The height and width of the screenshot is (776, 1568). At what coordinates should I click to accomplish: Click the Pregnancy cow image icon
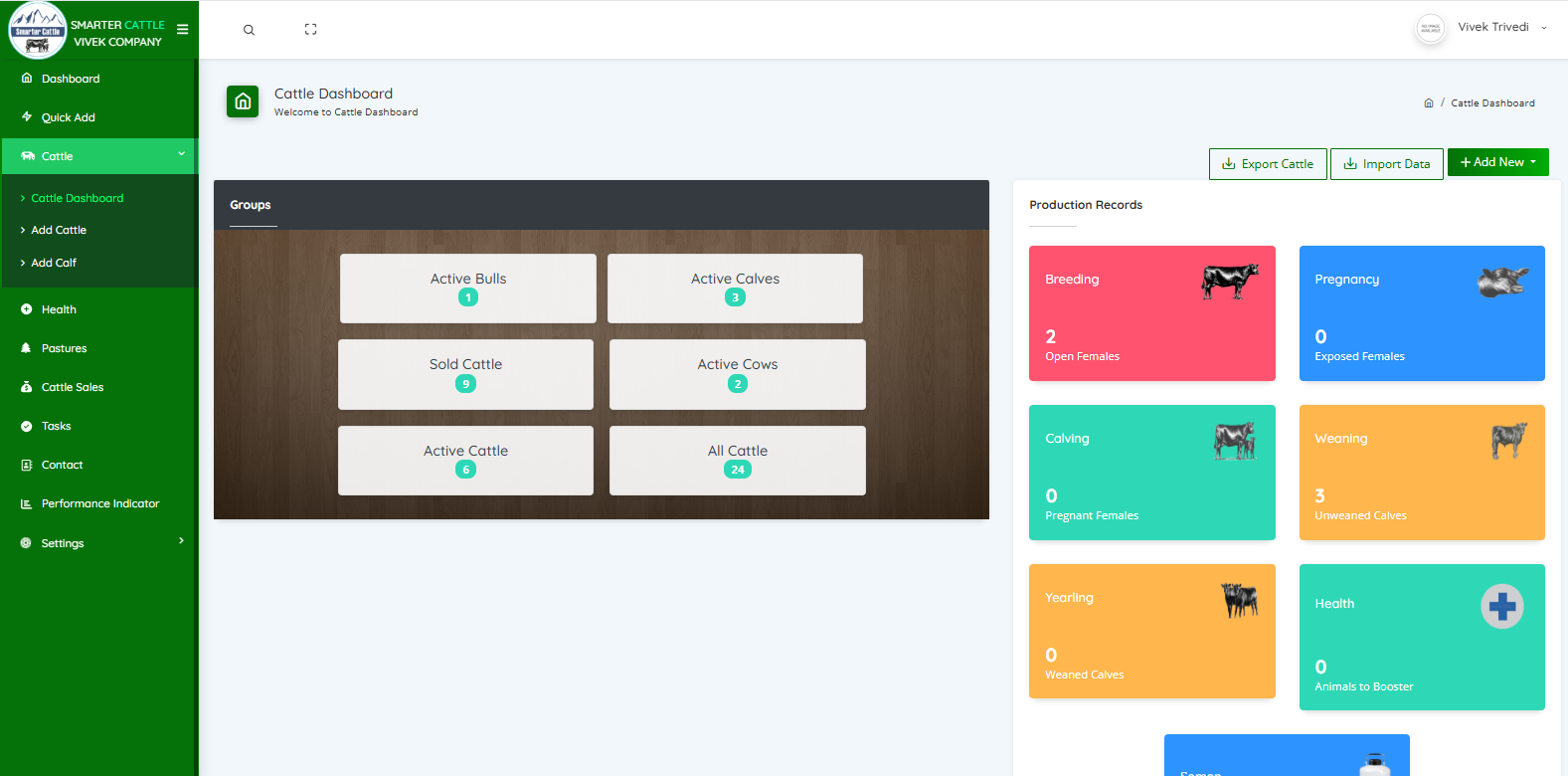1502,282
